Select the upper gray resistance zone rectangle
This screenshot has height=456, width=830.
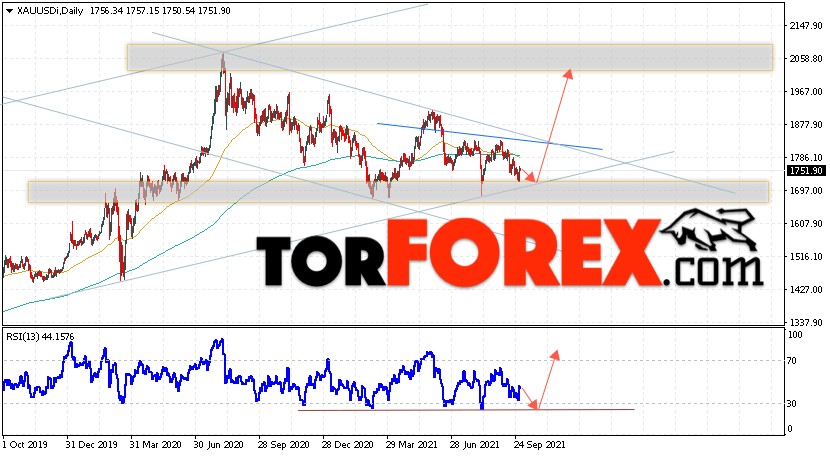[x=449, y=58]
